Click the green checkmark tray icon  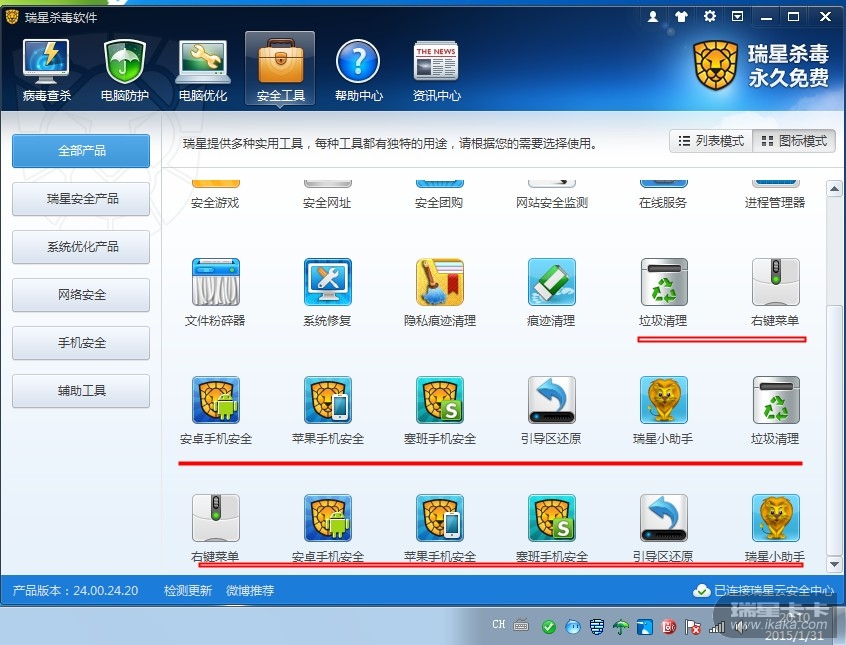coord(549,627)
